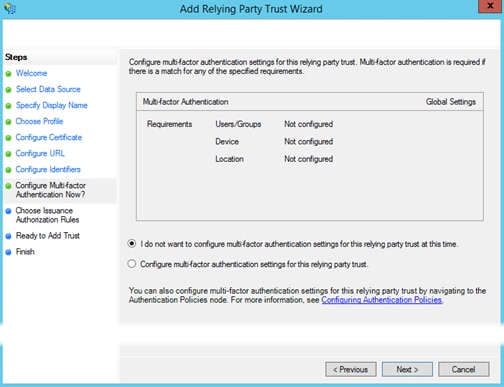Click the wizard icon in the title bar
Screen dimensions: 504x387
pos(10,8)
